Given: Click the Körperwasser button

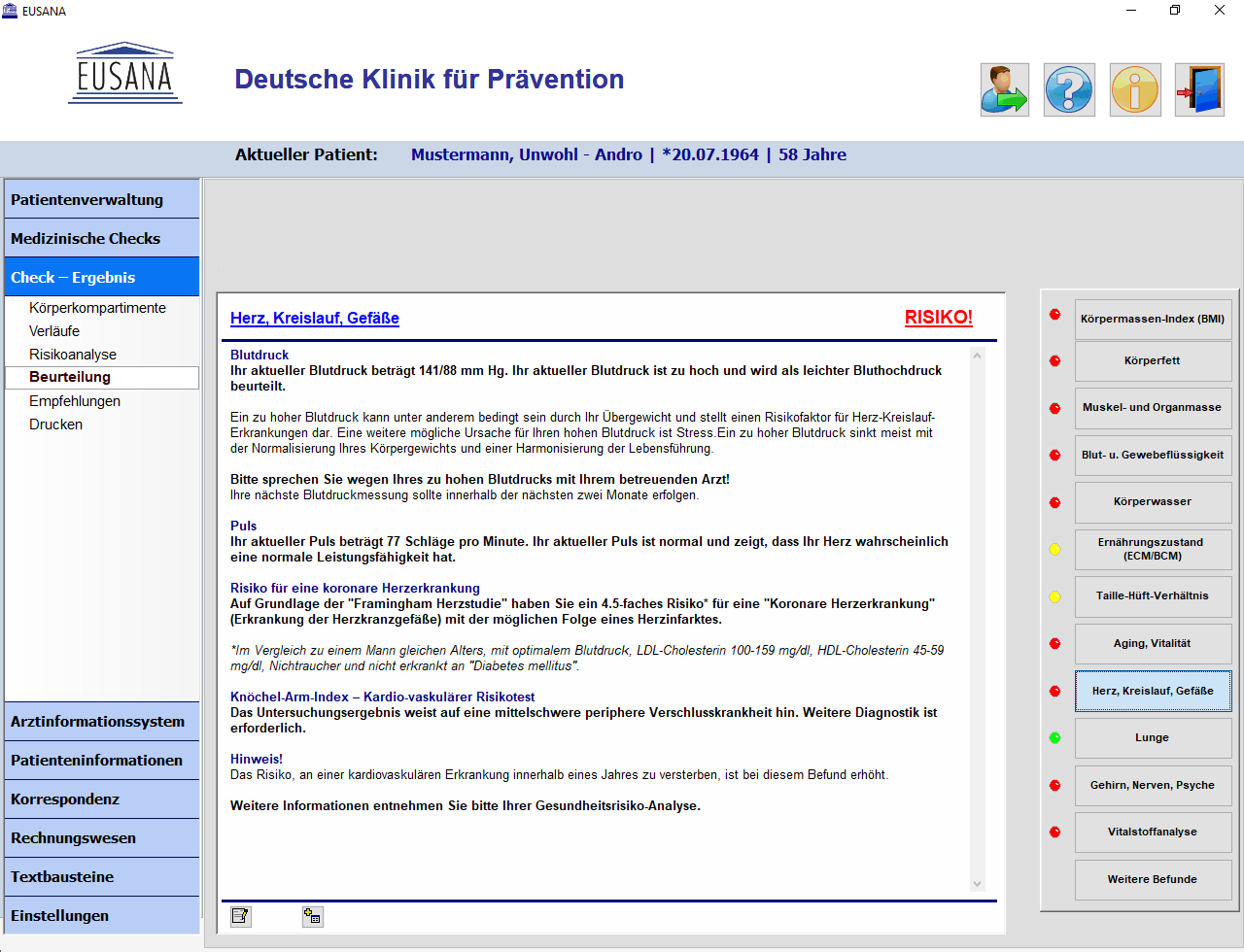Looking at the screenshot, I should 1153,502.
